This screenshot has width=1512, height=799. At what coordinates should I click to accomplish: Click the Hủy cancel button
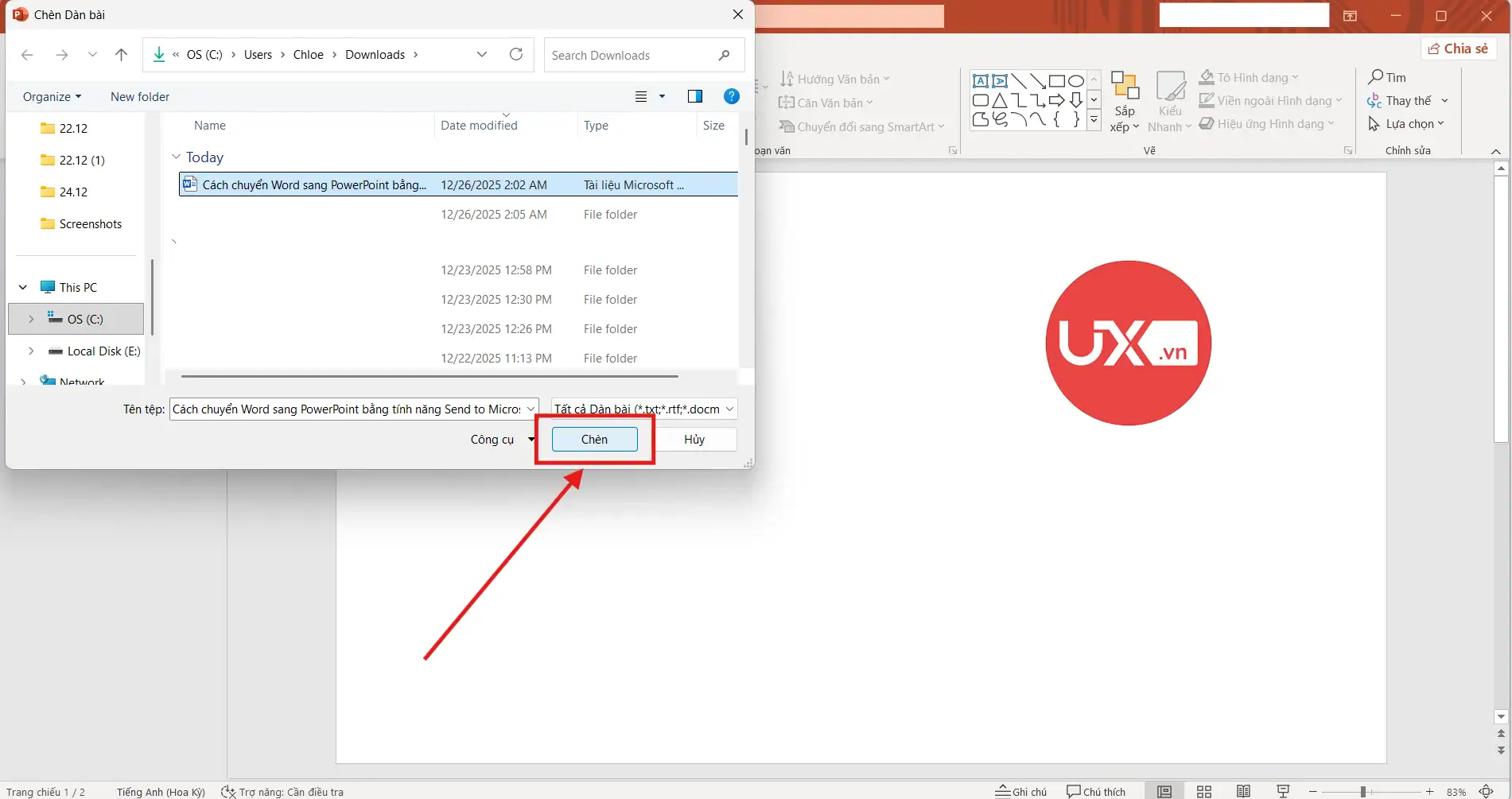694,439
